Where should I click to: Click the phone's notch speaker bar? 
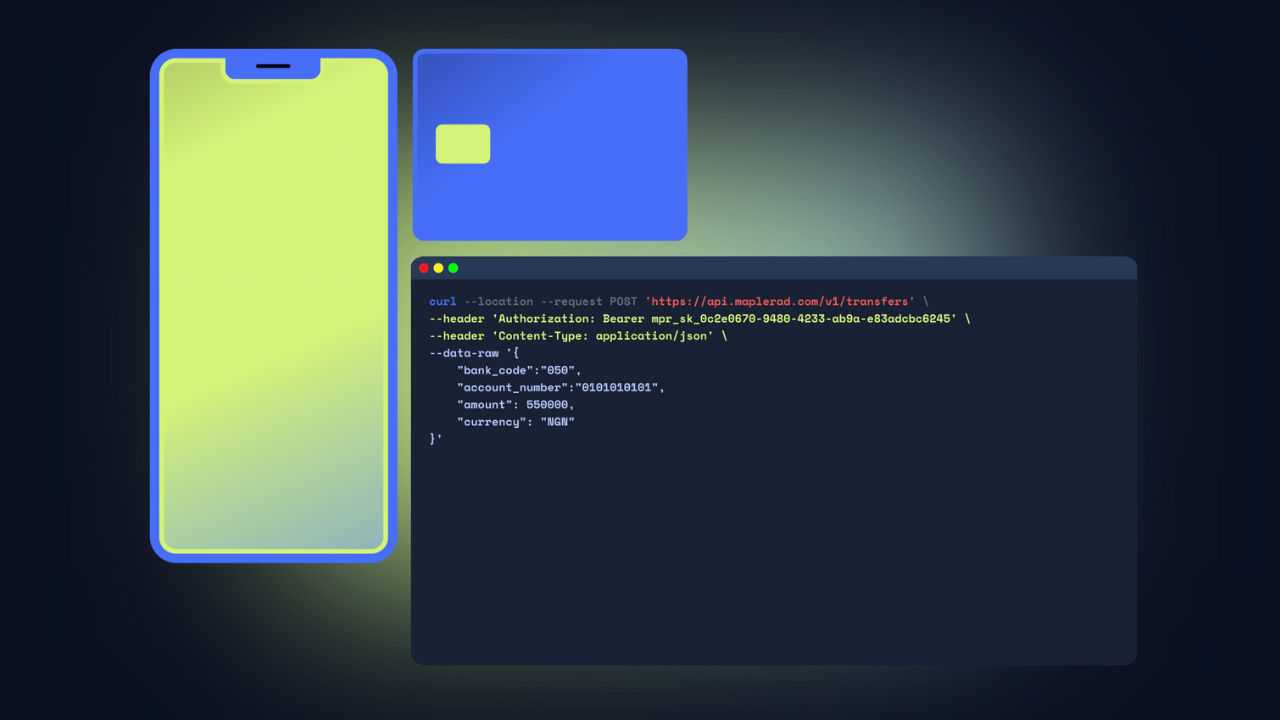273,66
